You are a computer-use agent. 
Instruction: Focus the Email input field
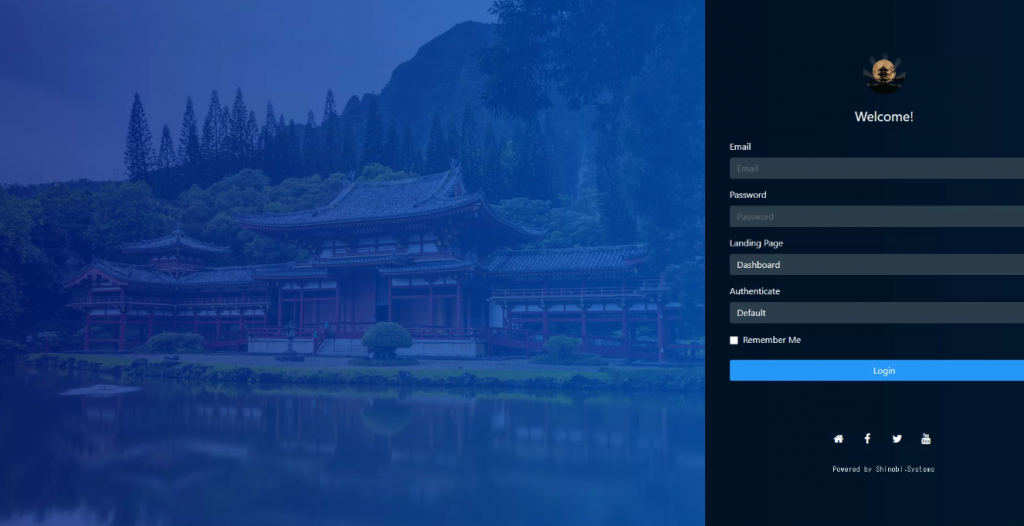pos(876,169)
